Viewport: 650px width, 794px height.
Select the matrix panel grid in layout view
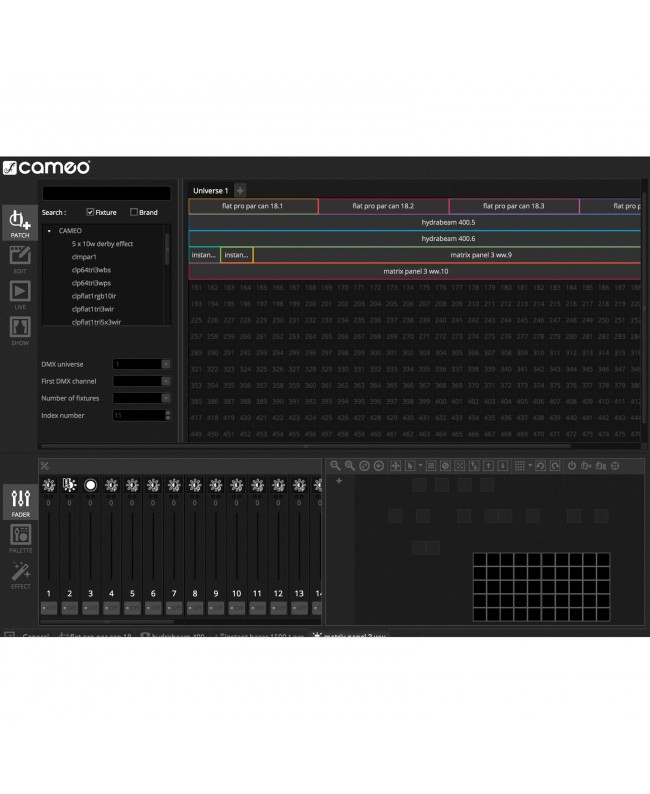click(541, 586)
